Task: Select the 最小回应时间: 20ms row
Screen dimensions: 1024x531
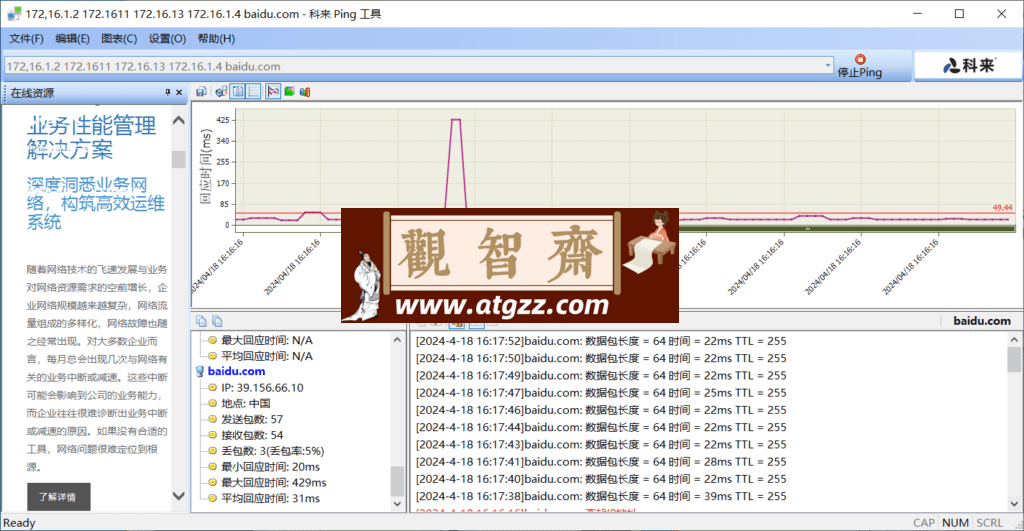Action: coord(270,466)
